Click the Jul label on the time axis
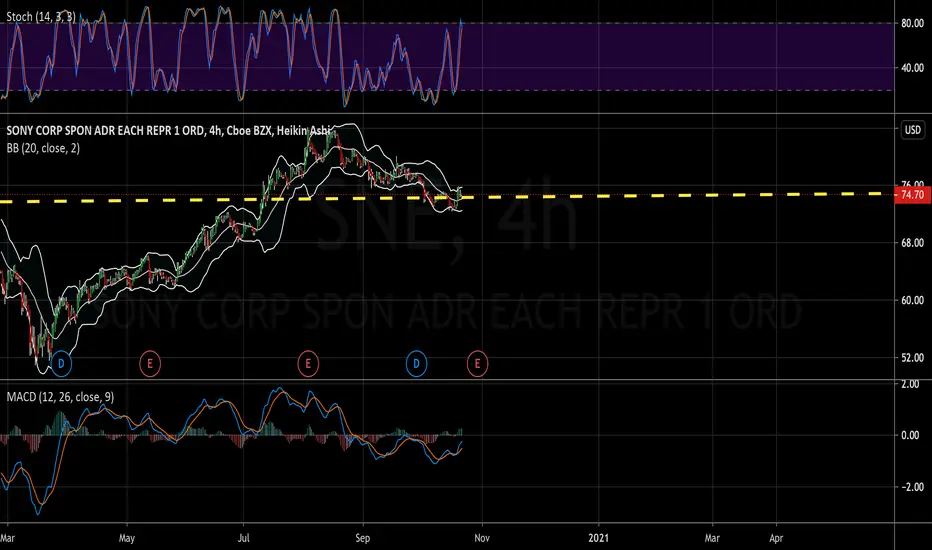The height and width of the screenshot is (550, 932). tap(243, 538)
